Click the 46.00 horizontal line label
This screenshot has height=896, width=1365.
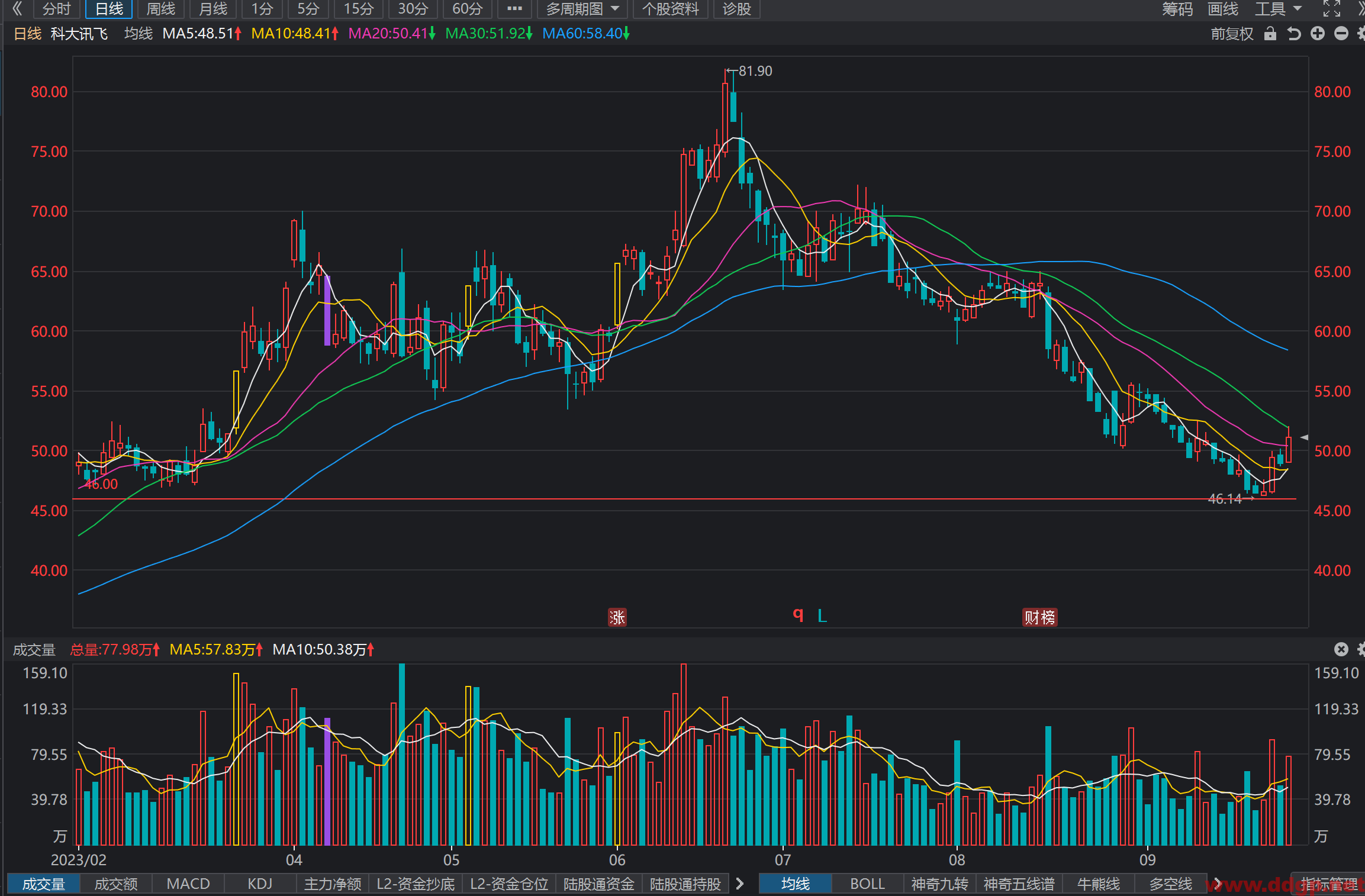click(101, 484)
